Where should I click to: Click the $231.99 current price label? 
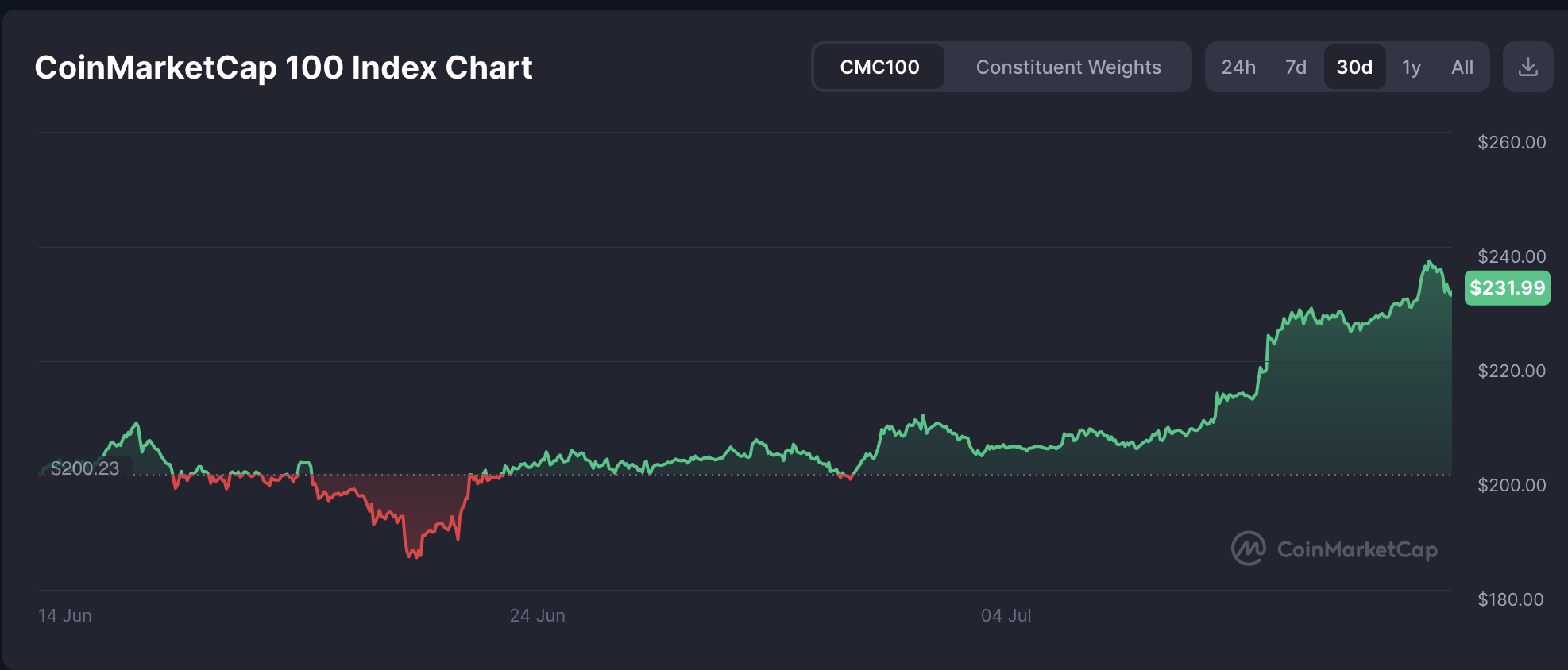(x=1507, y=287)
